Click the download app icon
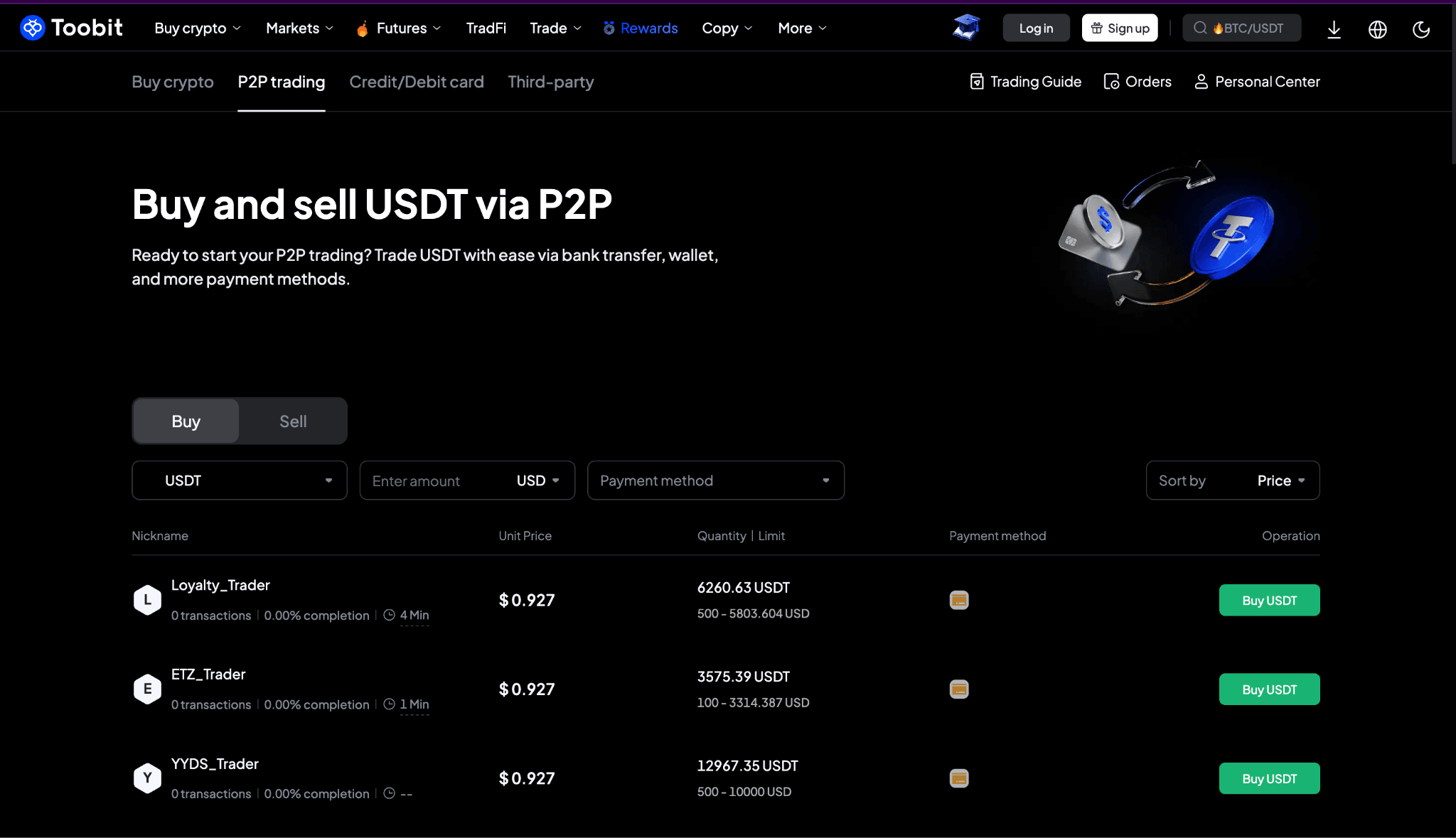The image size is (1456, 838). click(x=1334, y=28)
